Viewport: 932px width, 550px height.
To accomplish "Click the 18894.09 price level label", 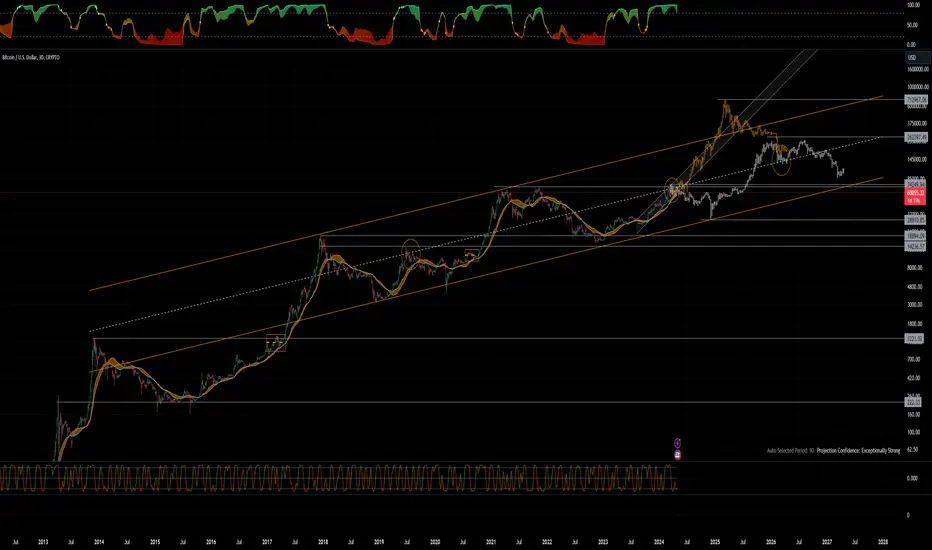I will [x=915, y=236].
